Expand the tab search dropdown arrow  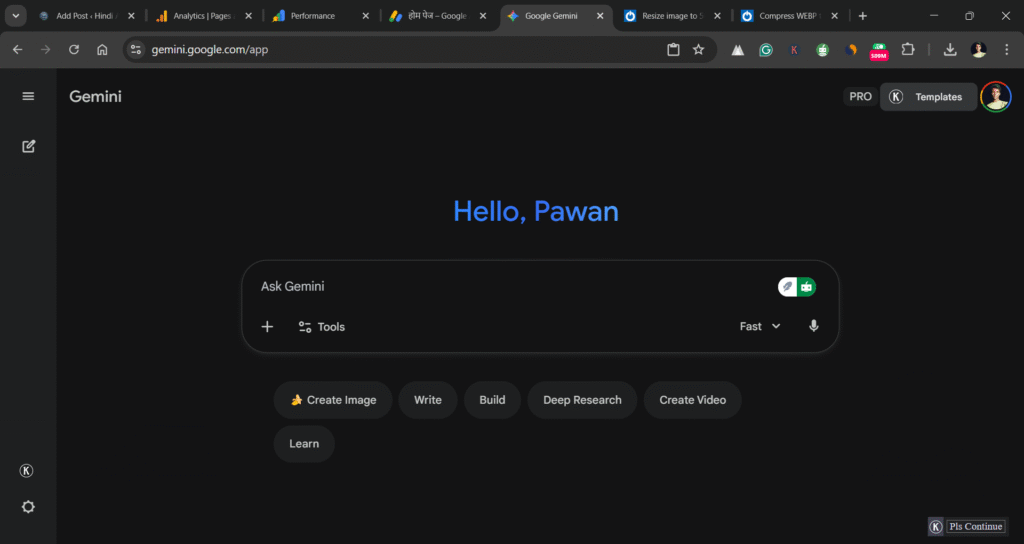pyautogui.click(x=16, y=16)
